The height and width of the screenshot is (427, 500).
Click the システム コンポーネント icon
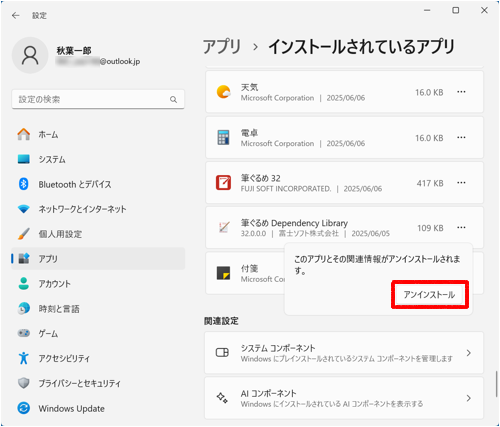(x=222, y=352)
